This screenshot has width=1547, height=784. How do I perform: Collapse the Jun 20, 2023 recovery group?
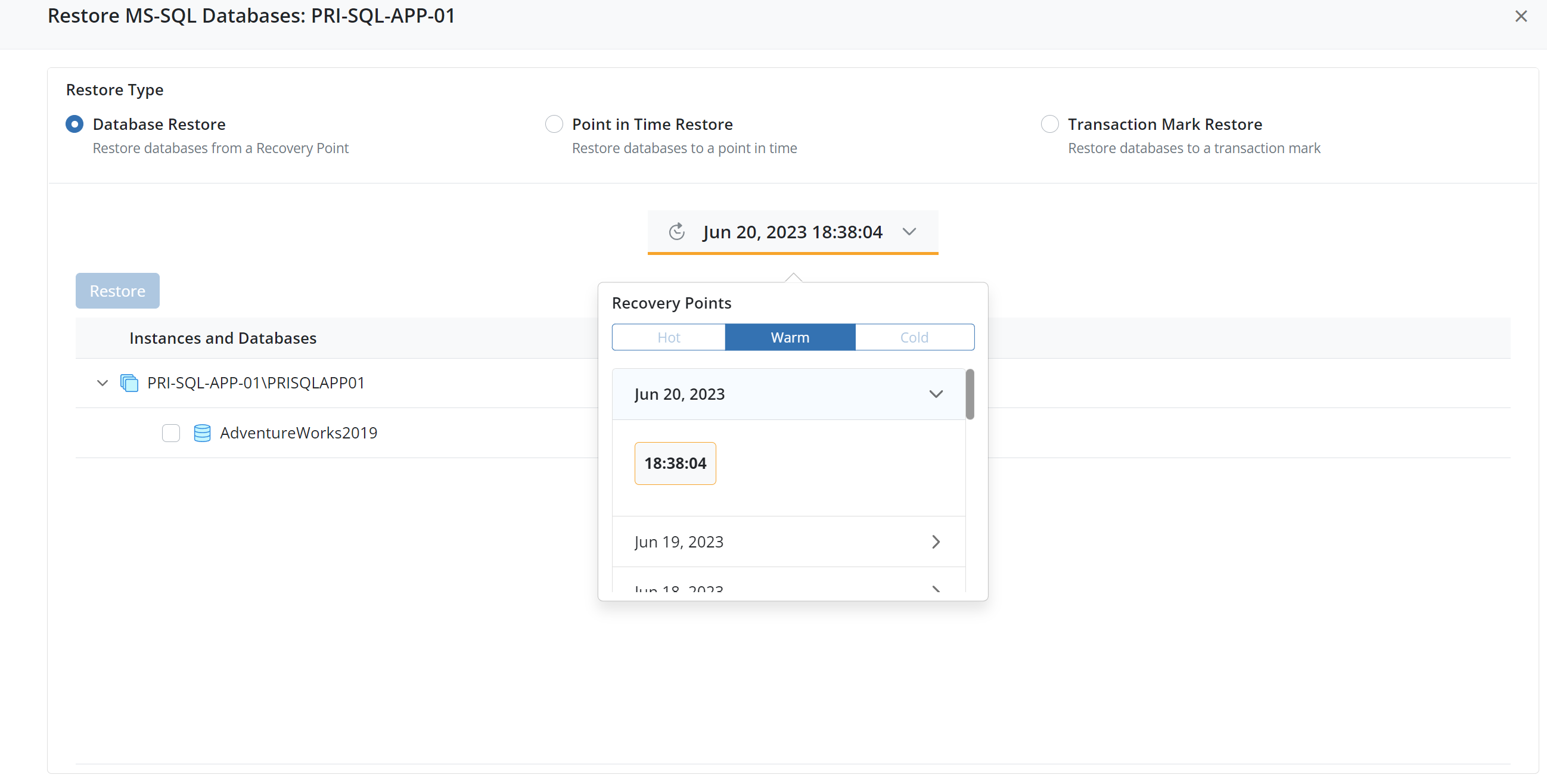(x=935, y=394)
